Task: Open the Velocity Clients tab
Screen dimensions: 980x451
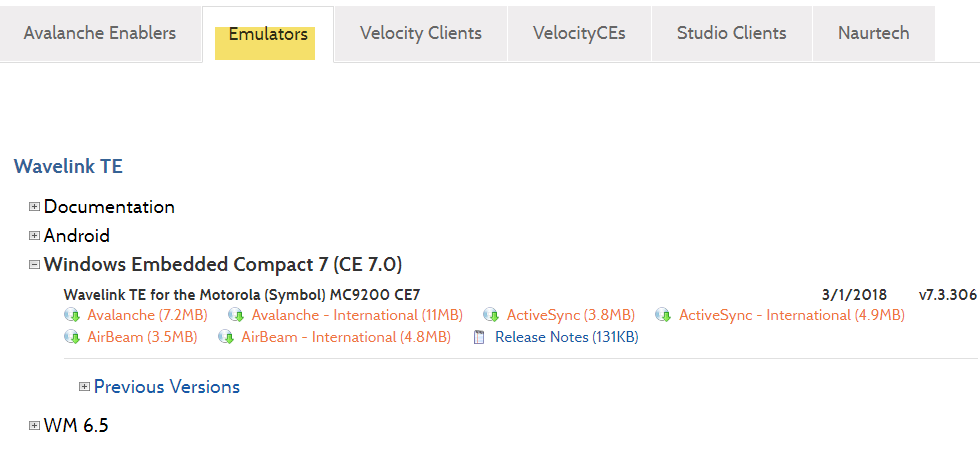Action: click(x=420, y=33)
